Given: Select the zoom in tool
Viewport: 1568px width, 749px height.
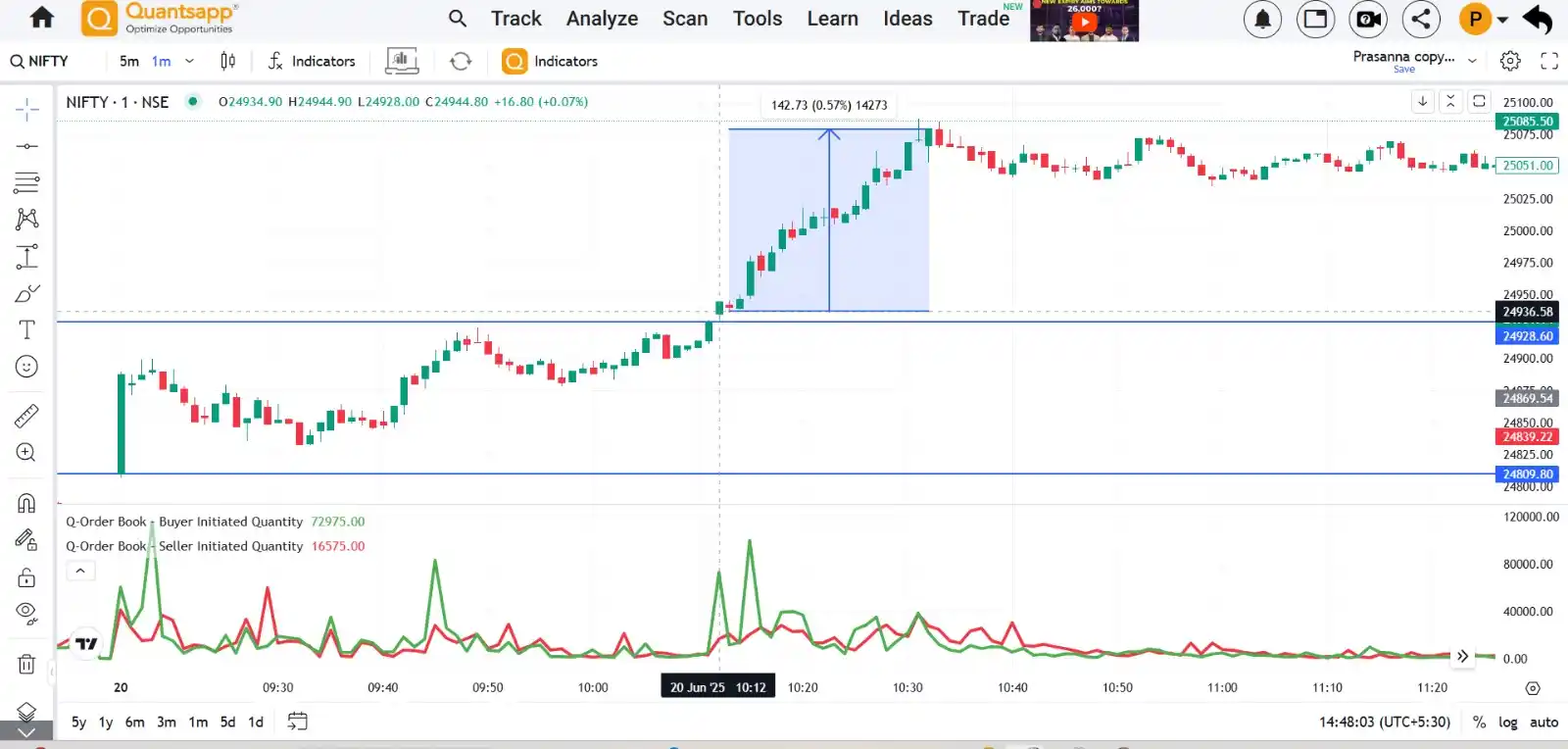Looking at the screenshot, I should (27, 452).
